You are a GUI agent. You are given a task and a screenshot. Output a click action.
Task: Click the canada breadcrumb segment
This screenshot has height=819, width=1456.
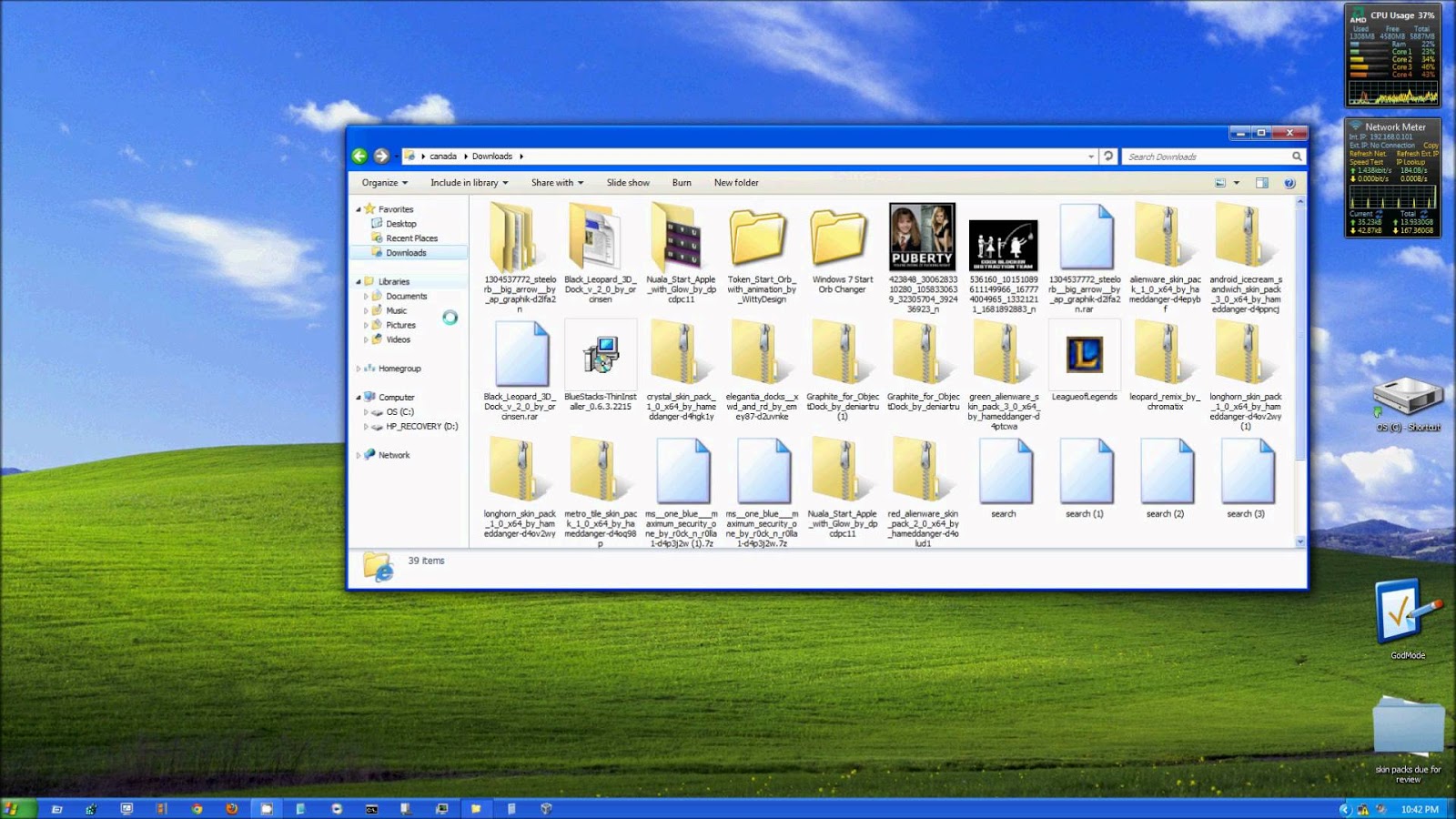[x=443, y=157]
